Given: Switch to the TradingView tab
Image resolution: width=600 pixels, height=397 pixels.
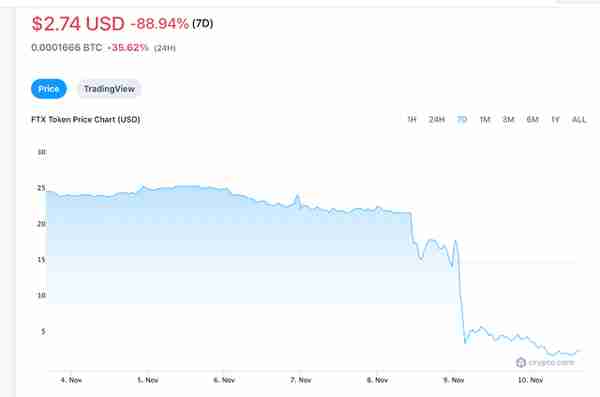Looking at the screenshot, I should pos(109,89).
